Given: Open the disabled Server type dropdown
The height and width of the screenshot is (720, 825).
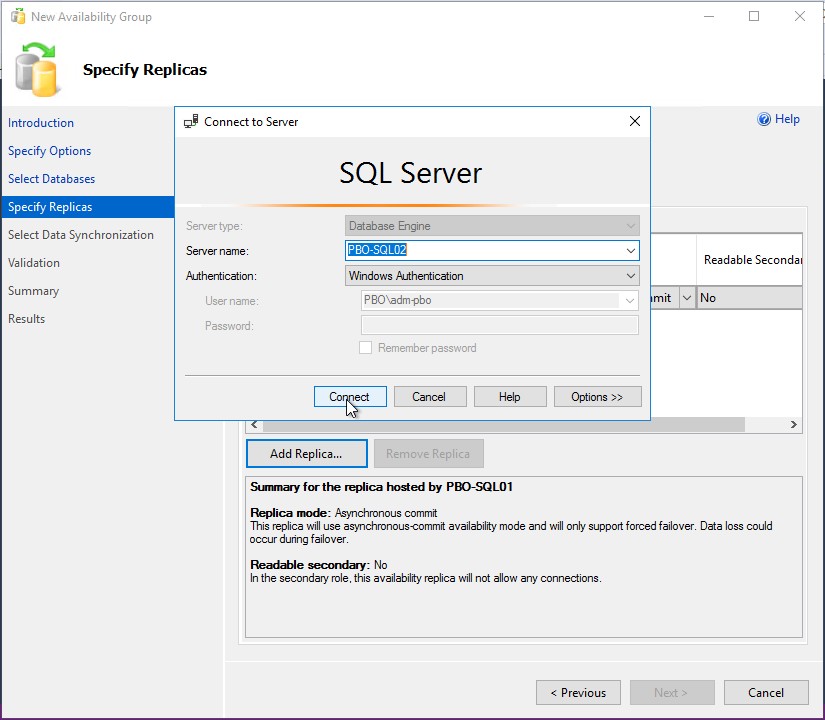Looking at the screenshot, I should point(630,226).
